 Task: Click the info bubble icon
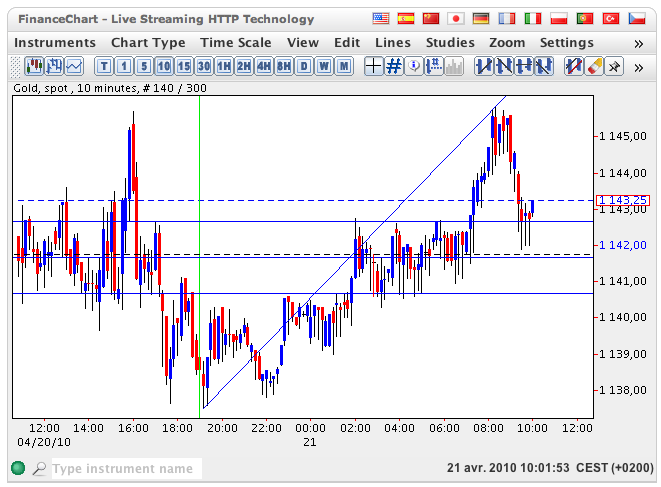pyautogui.click(x=415, y=66)
